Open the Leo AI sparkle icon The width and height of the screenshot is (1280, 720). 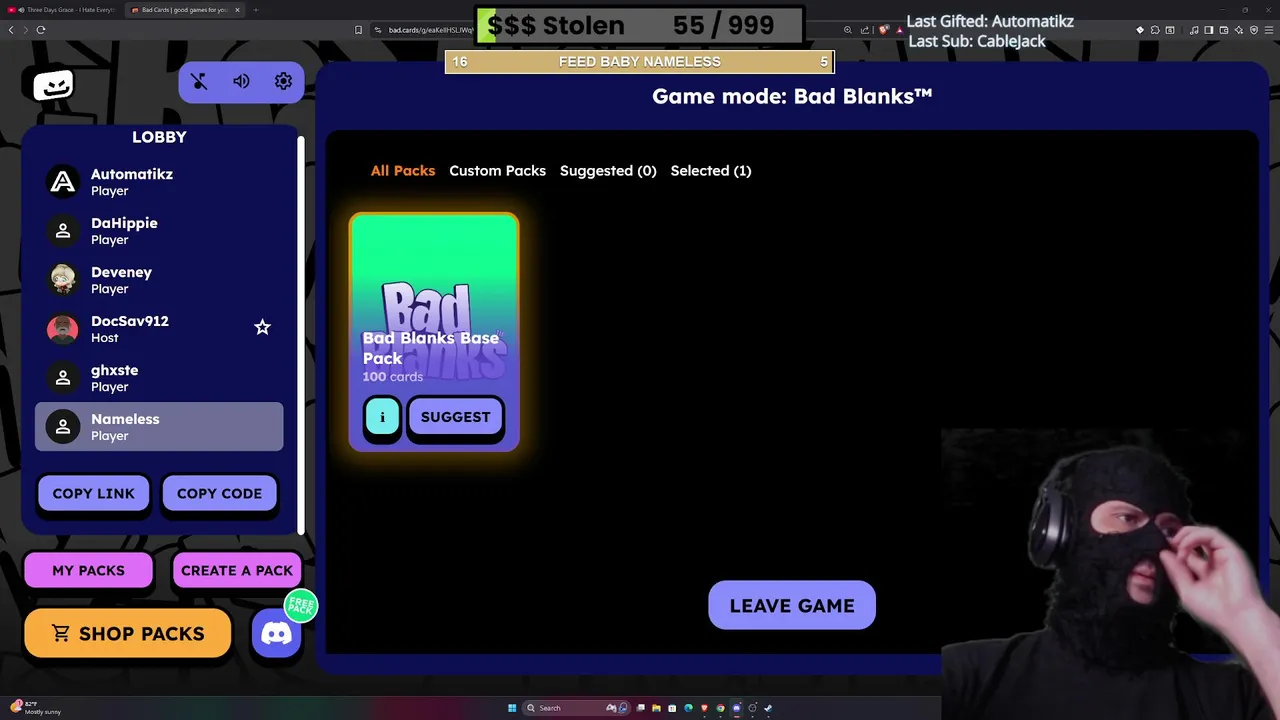click(x=1239, y=30)
